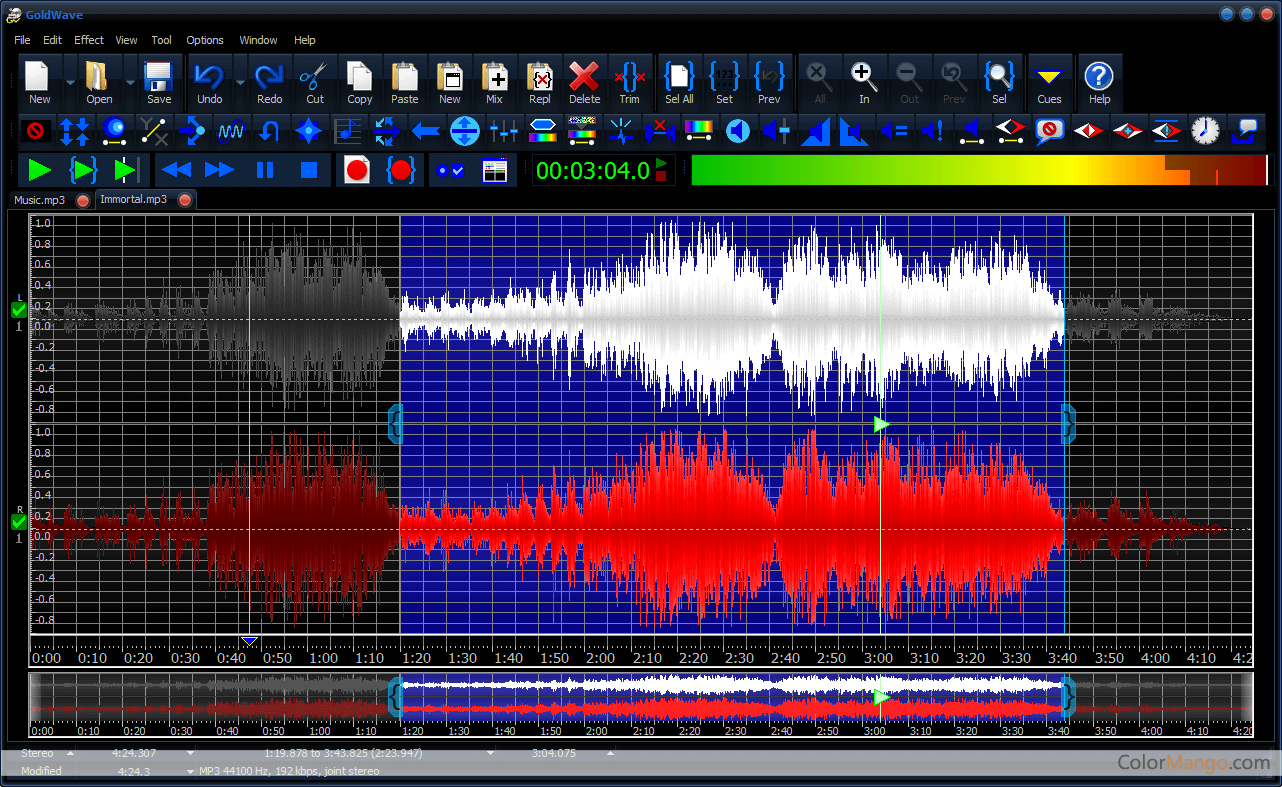Viewport: 1282px width, 787px height.
Task: Open the Equalizer effect with slider bars icon
Action: (x=504, y=131)
